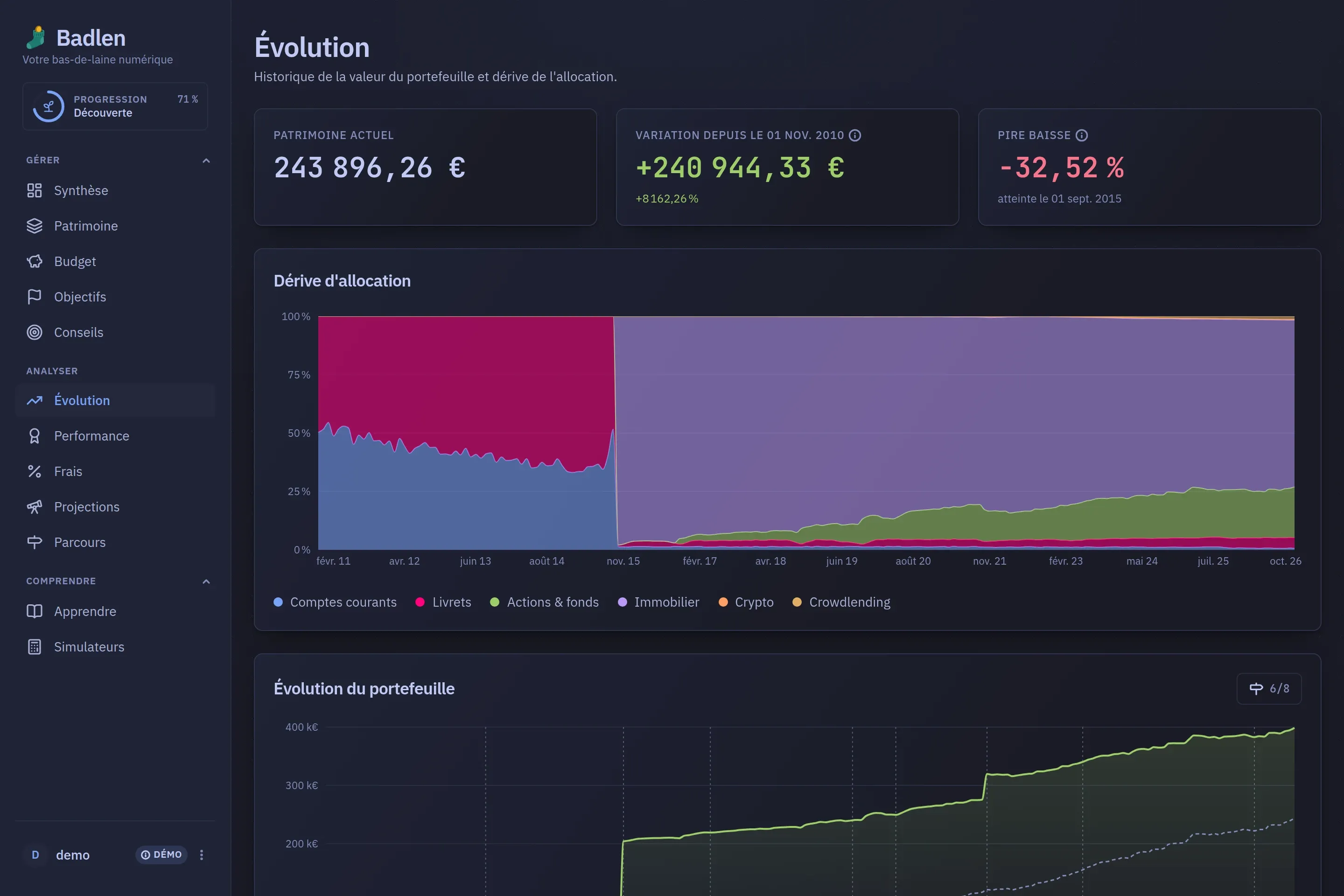Toggle Actions & fonds series in legend
Viewport: 1344px width, 896px height.
[545, 602]
